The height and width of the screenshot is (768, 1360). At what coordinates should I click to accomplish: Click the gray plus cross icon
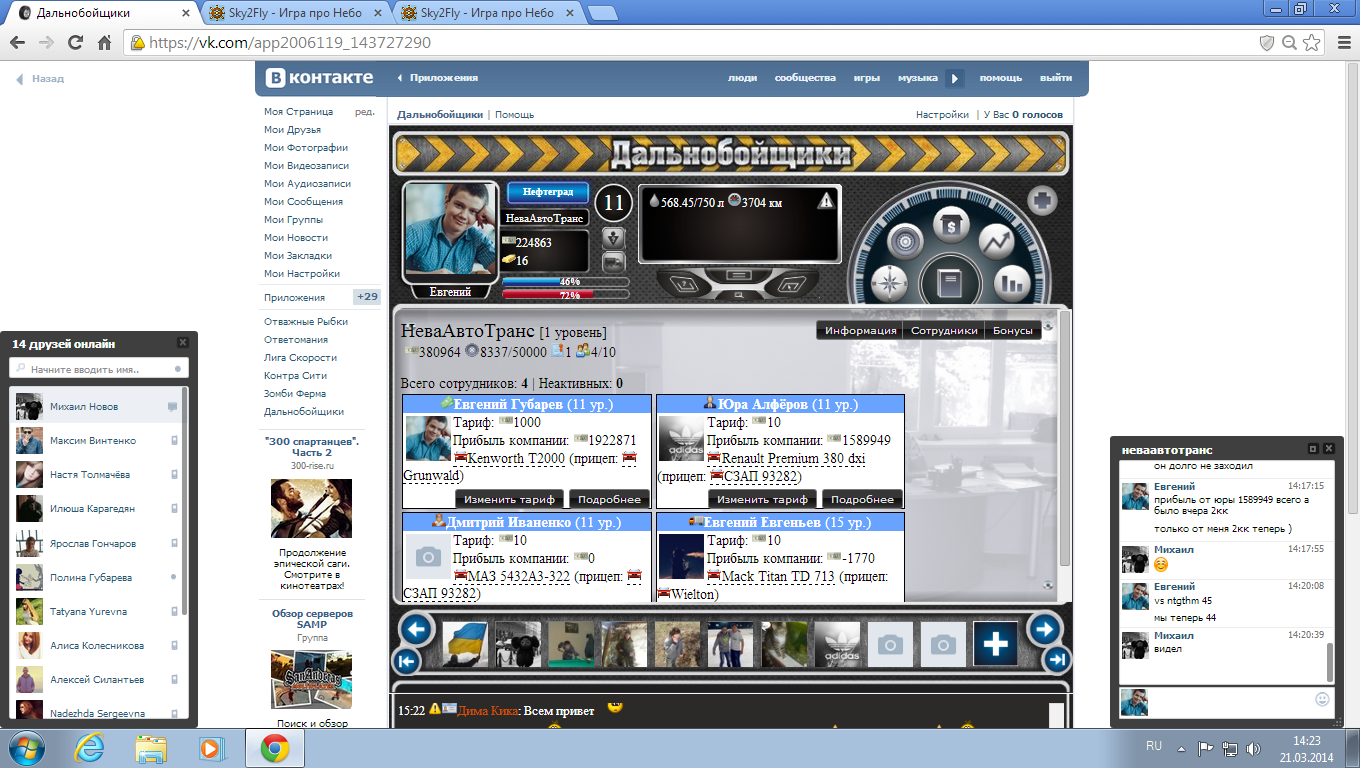1043,200
